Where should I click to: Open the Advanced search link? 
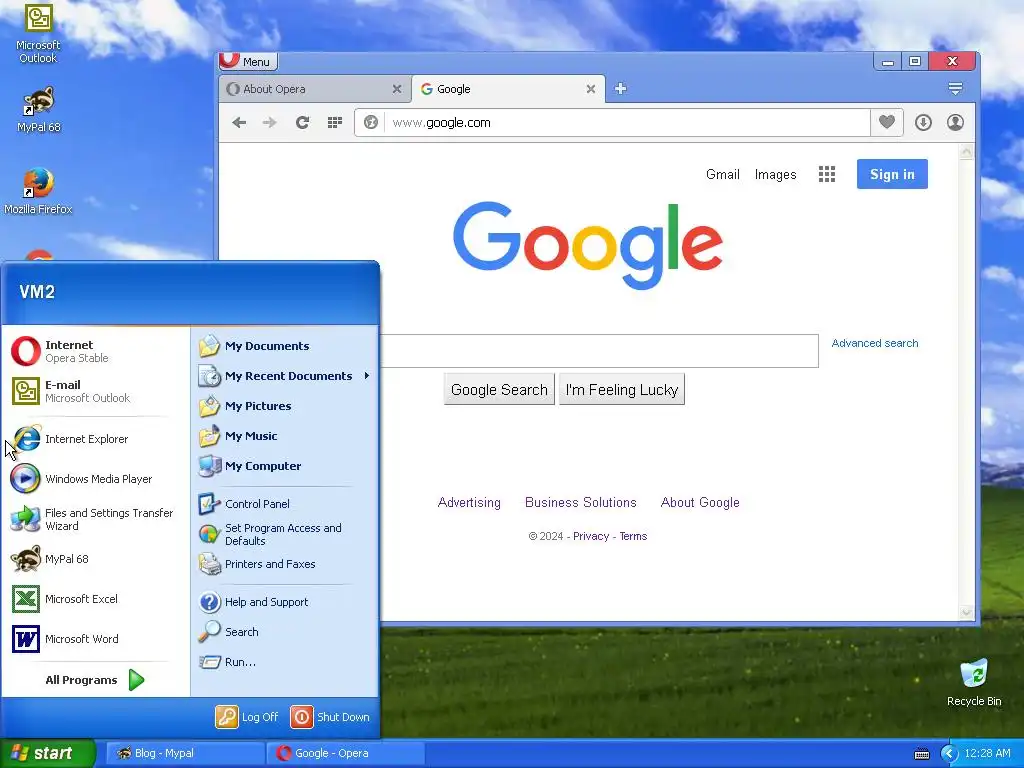[x=874, y=343]
